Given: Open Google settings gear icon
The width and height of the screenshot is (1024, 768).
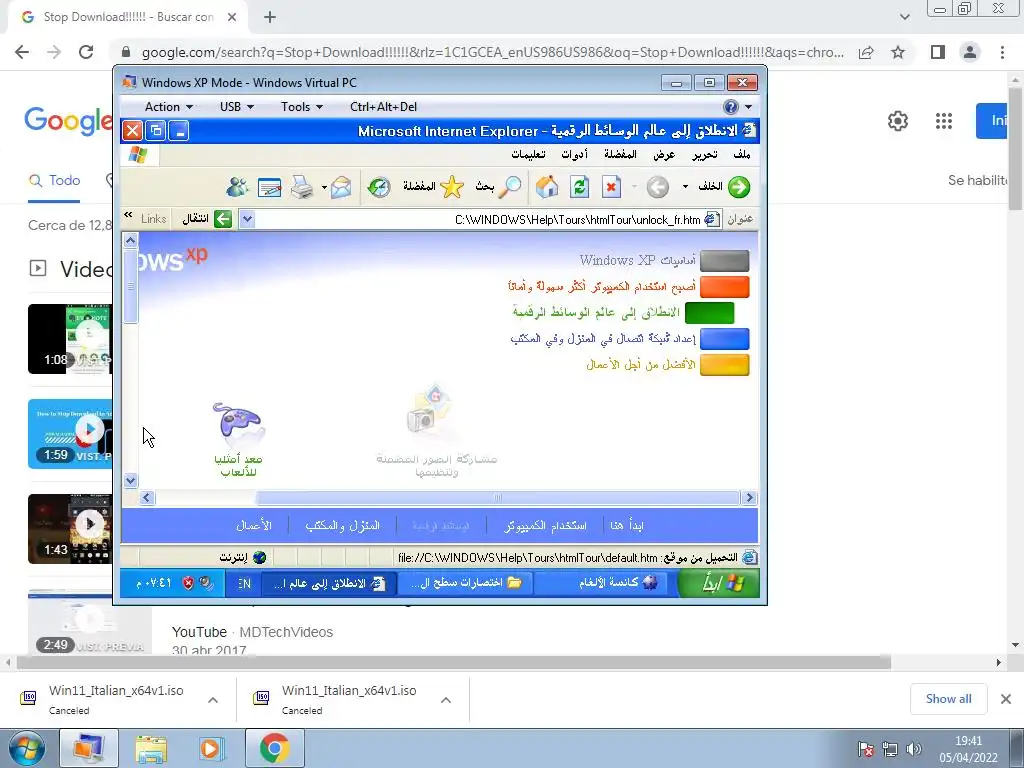Looking at the screenshot, I should point(898,121).
